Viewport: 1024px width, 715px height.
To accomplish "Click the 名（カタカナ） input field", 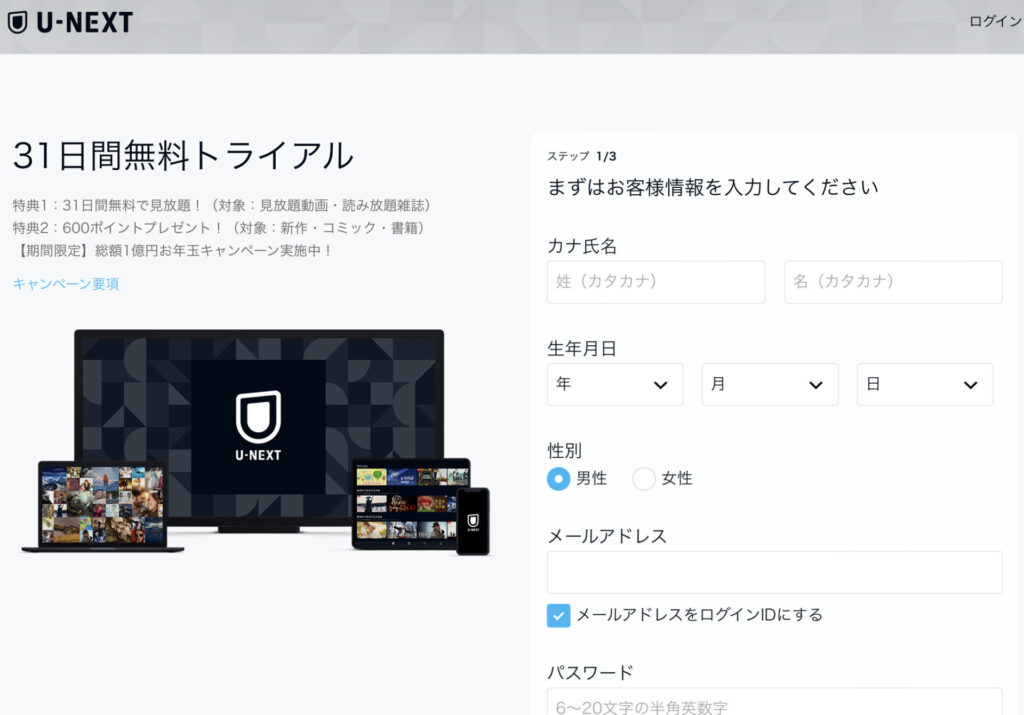I will click(x=893, y=282).
